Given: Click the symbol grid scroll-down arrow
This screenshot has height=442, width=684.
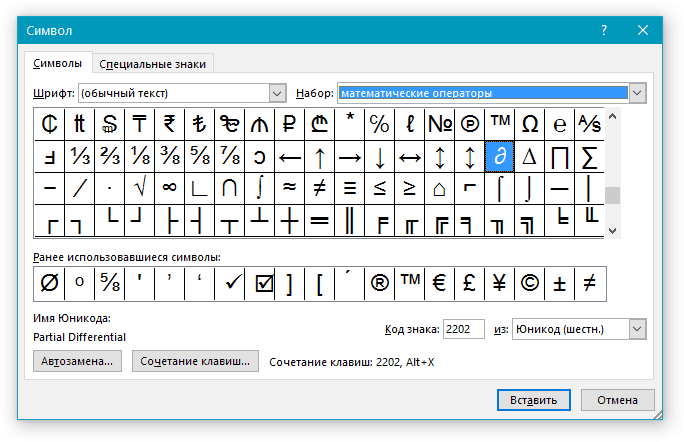Looking at the screenshot, I should 612,230.
